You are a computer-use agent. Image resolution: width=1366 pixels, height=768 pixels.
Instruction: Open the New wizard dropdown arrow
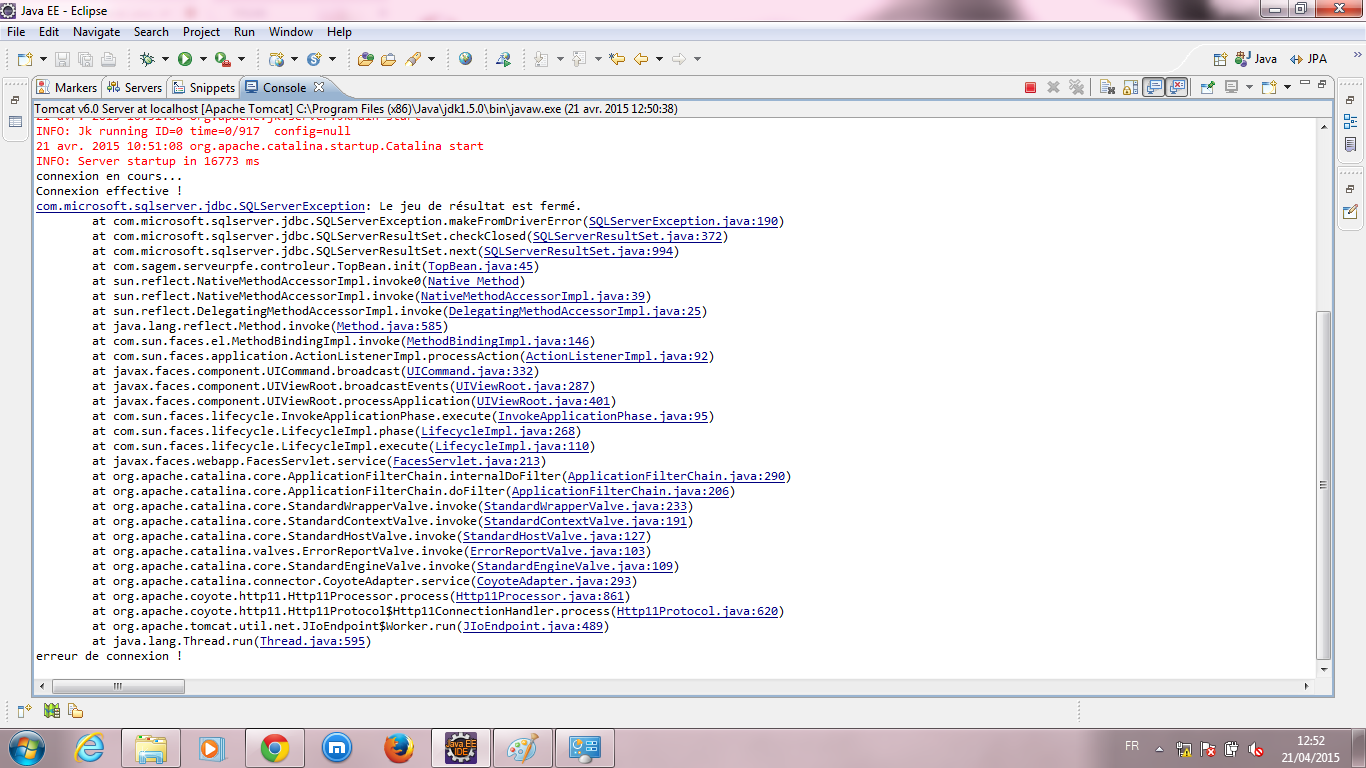pyautogui.click(x=41, y=59)
